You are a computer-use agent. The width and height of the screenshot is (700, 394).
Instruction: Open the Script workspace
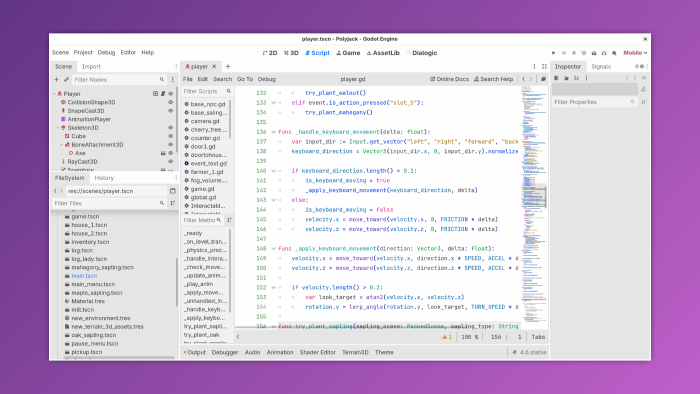[317, 53]
